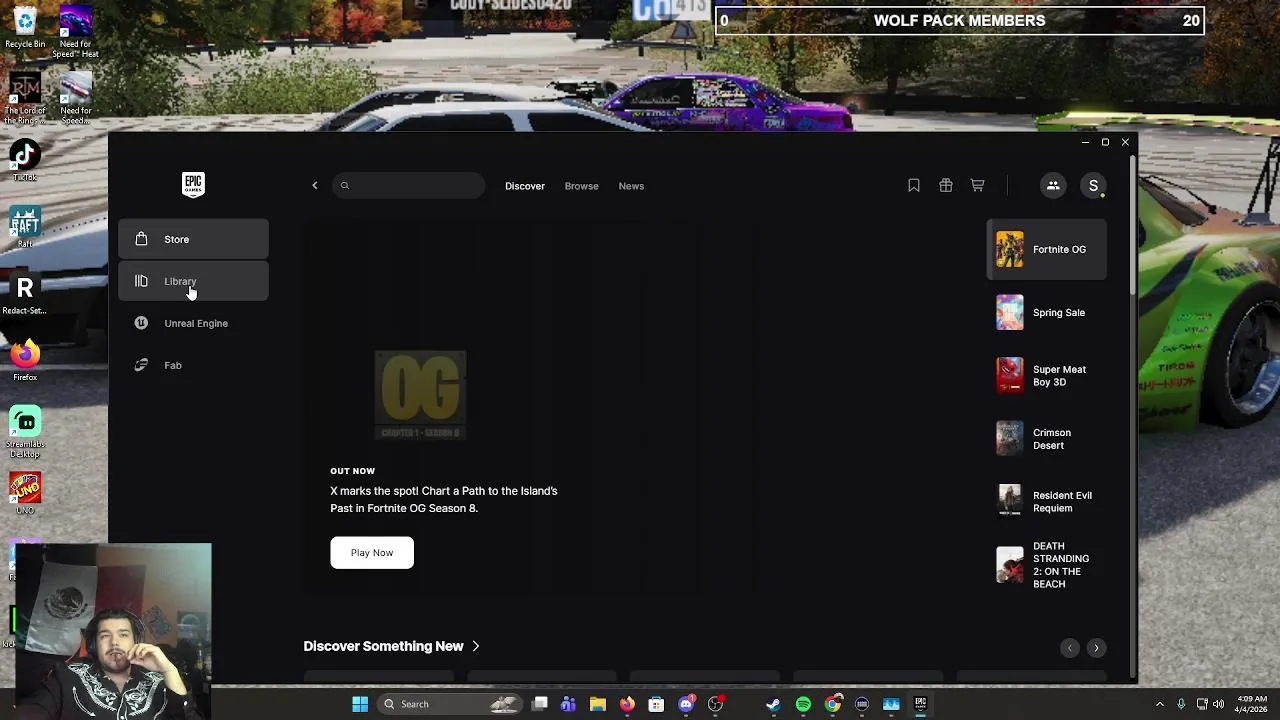Image resolution: width=1280 pixels, height=720 pixels.
Task: Open Need for Speed Heat shortcut
Action: tap(76, 31)
